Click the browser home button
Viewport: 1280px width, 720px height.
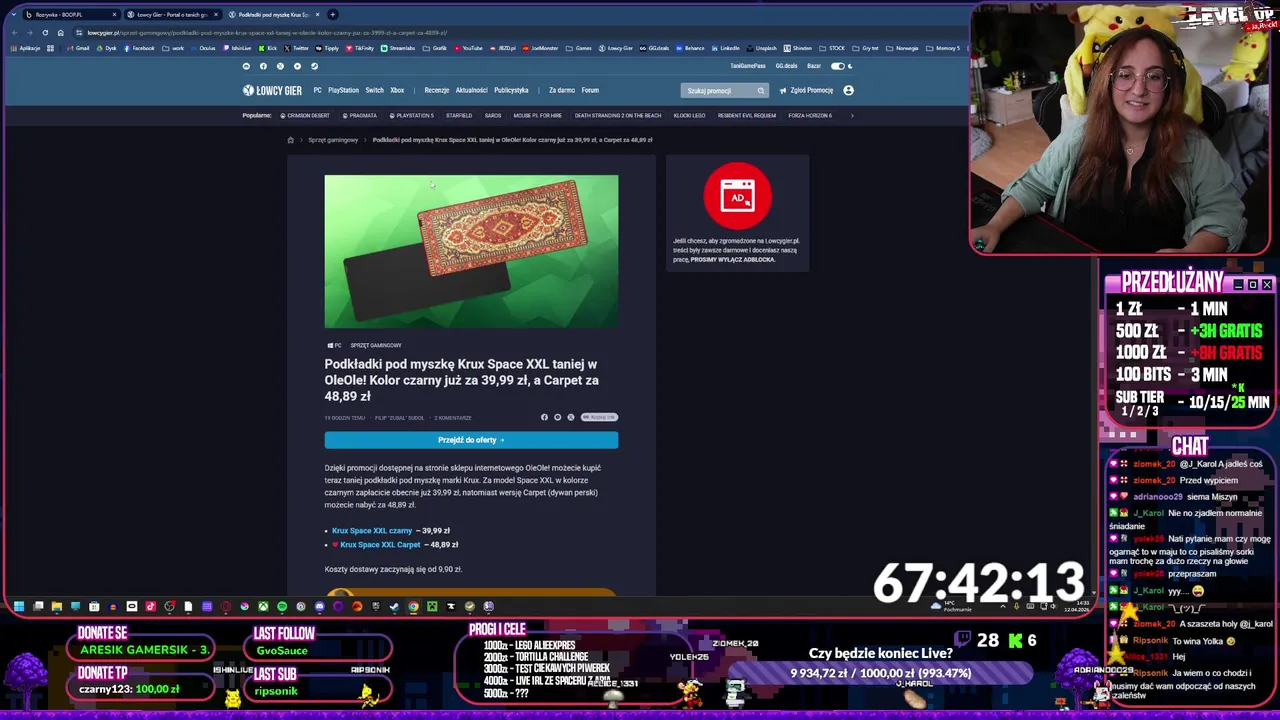pyautogui.click(x=60, y=33)
